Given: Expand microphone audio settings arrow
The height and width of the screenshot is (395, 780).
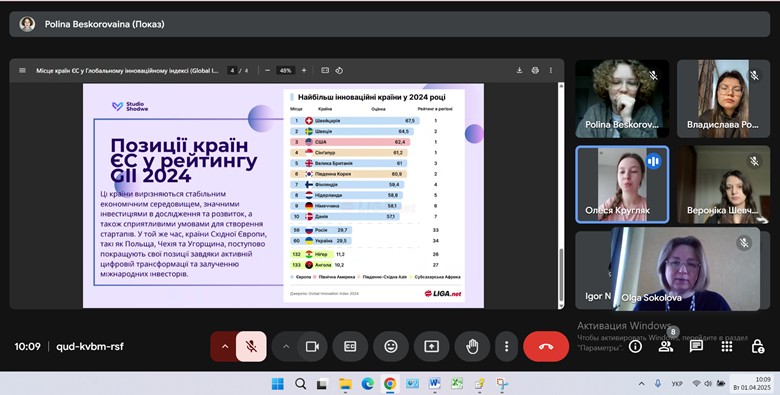Looking at the screenshot, I should click(224, 347).
